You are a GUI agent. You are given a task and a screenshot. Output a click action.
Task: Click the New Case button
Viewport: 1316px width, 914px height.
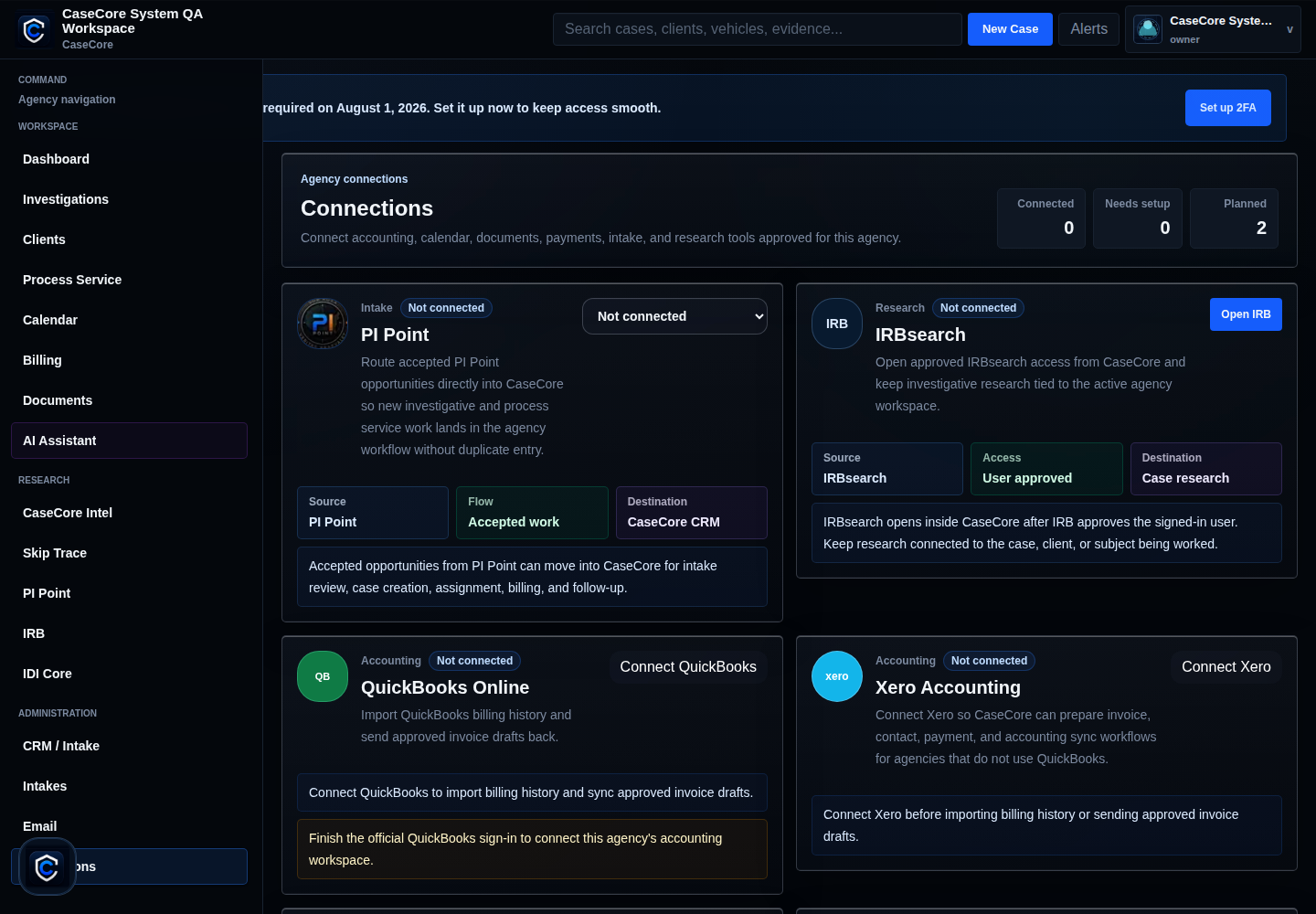(x=1010, y=29)
